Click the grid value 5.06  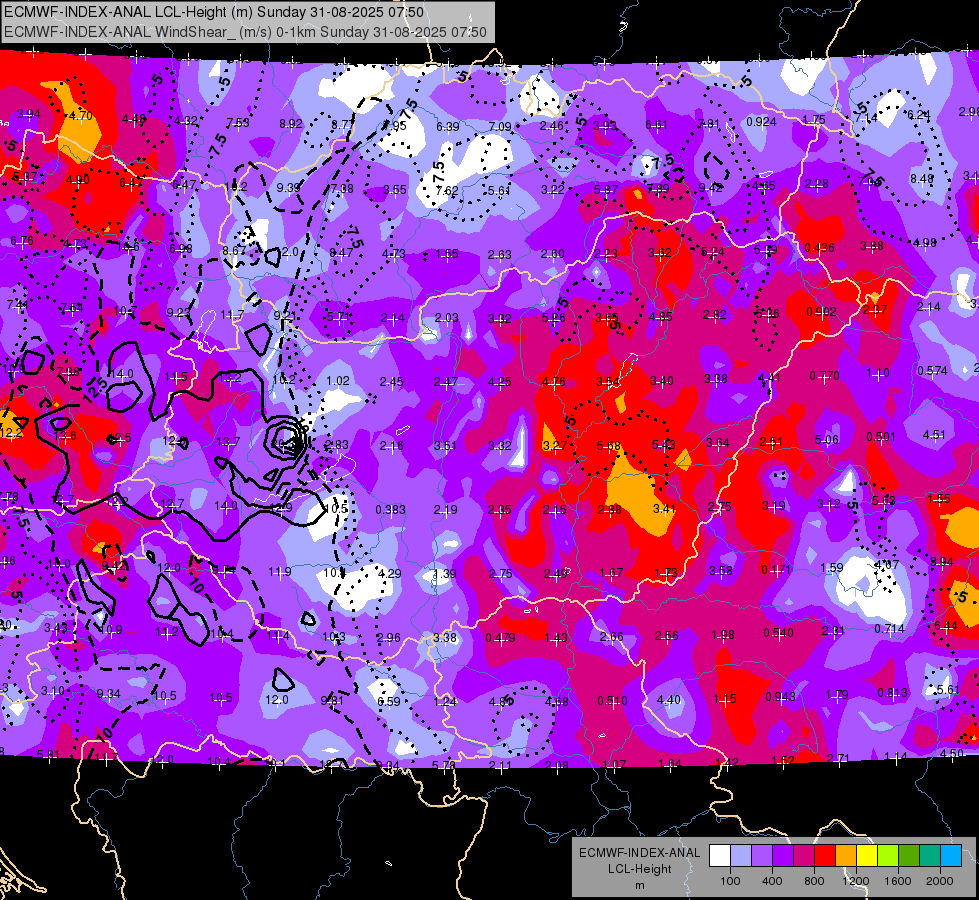[x=827, y=440]
